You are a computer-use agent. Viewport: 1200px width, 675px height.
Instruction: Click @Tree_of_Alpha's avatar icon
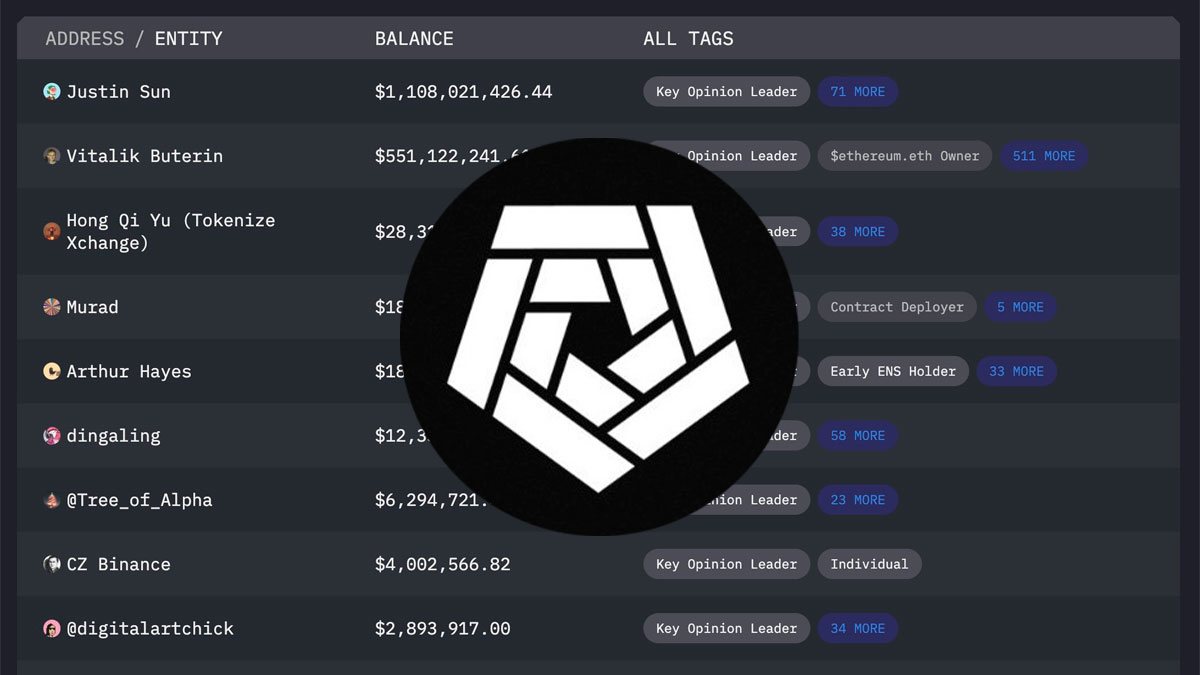52,500
